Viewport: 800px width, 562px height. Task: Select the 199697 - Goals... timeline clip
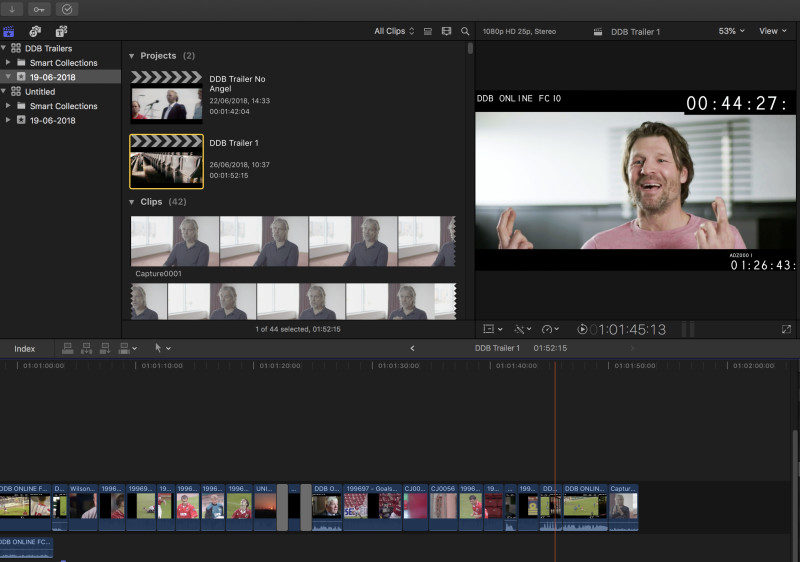pos(372,507)
